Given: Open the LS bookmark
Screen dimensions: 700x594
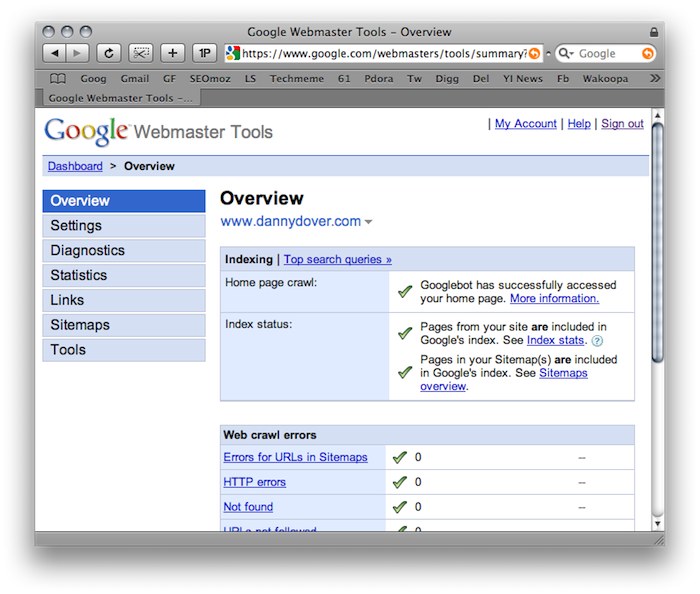Looking at the screenshot, I should [250, 79].
